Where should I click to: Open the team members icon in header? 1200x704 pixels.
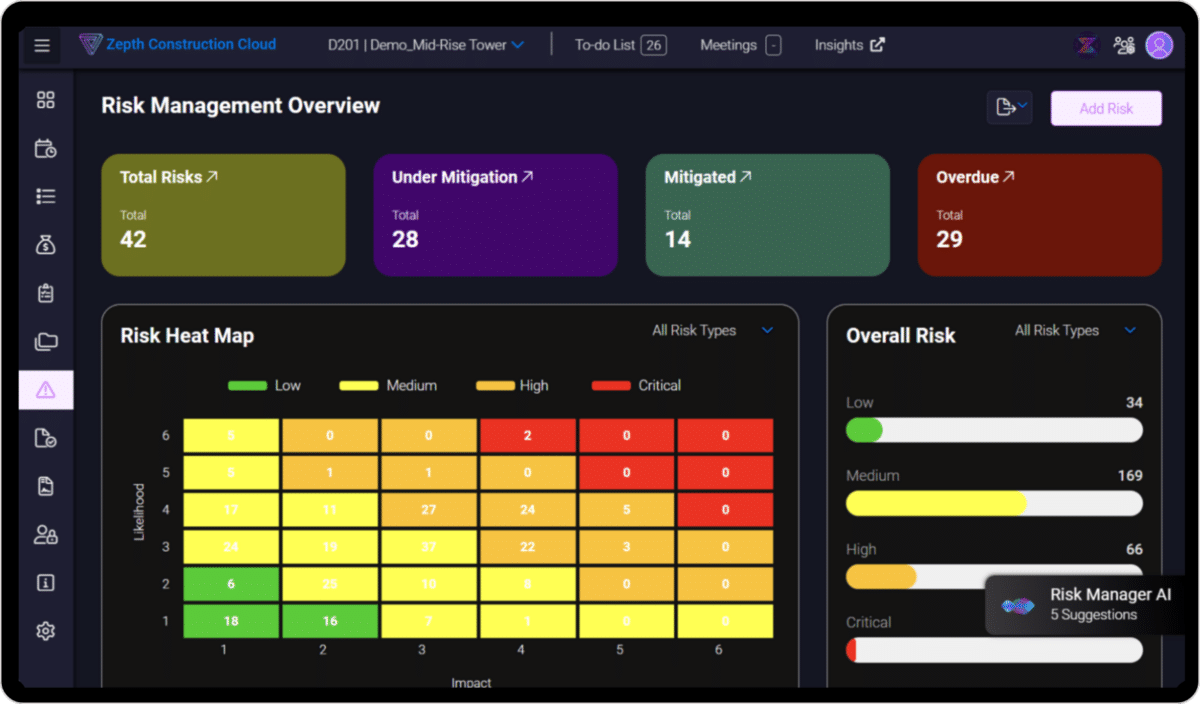[x=1123, y=45]
